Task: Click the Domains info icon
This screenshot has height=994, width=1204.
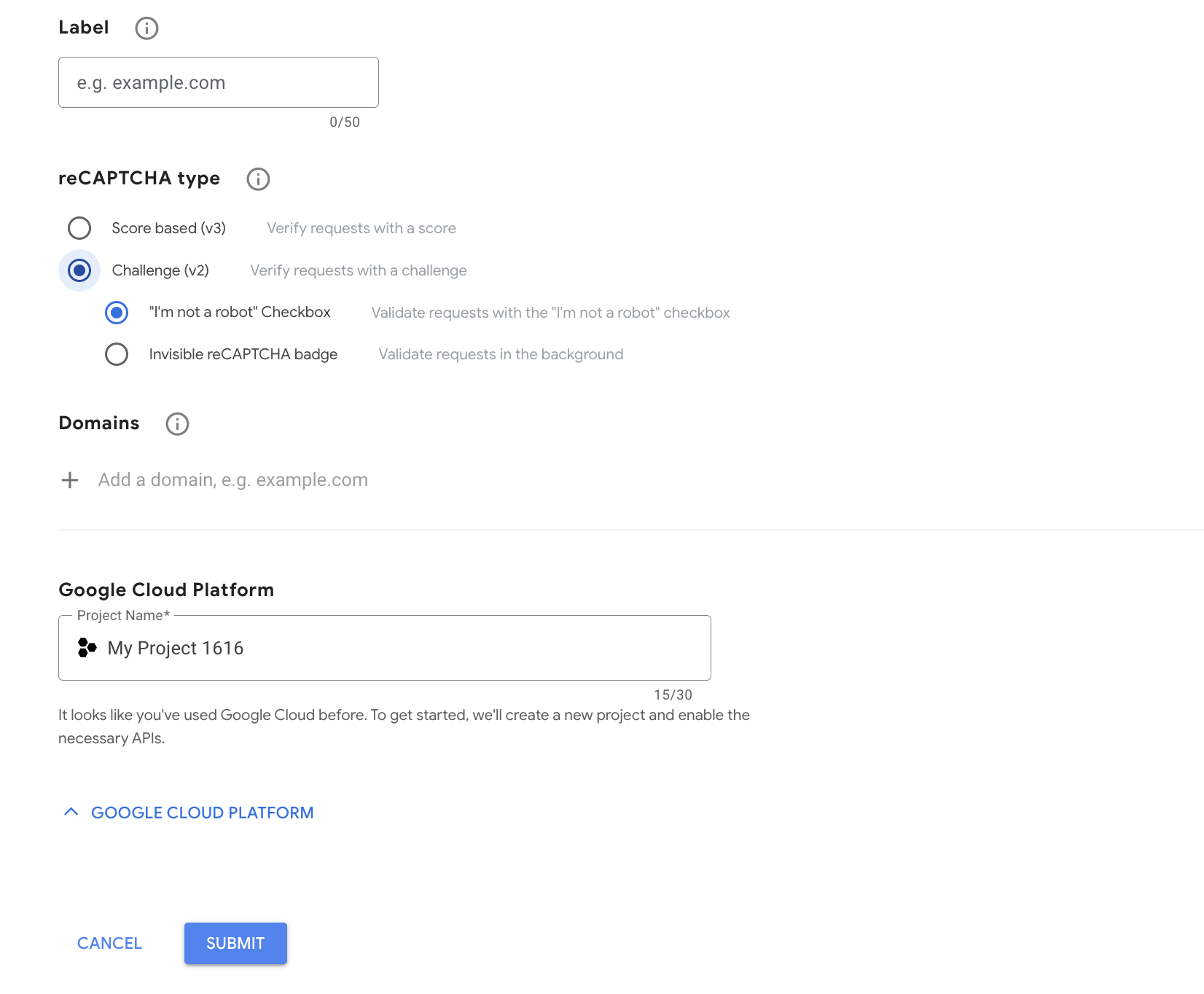Action: click(177, 424)
